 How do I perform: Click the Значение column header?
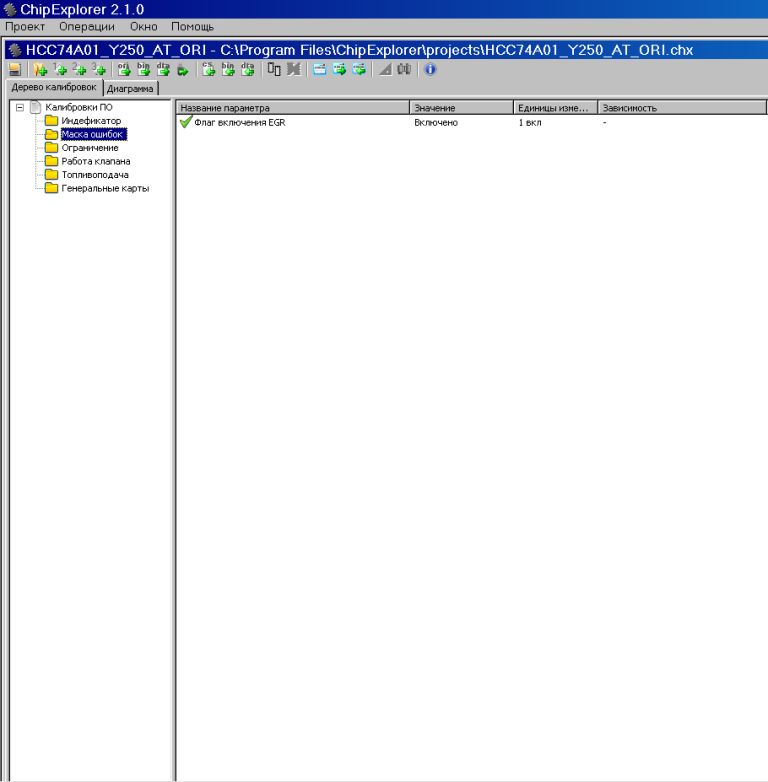tap(460, 107)
